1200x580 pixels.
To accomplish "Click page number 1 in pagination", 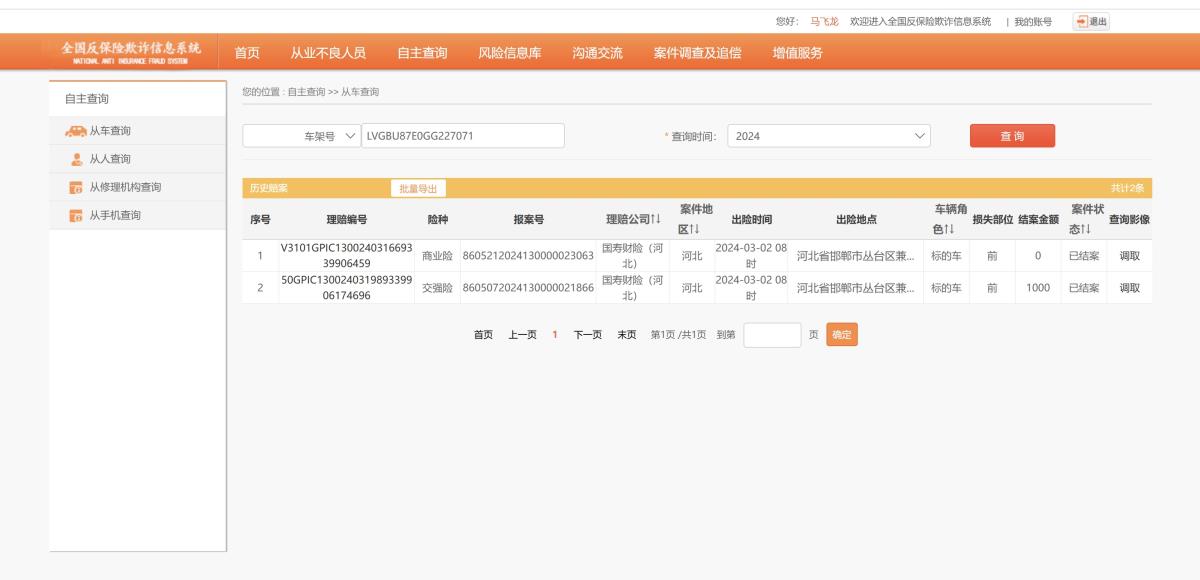I will click(555, 335).
